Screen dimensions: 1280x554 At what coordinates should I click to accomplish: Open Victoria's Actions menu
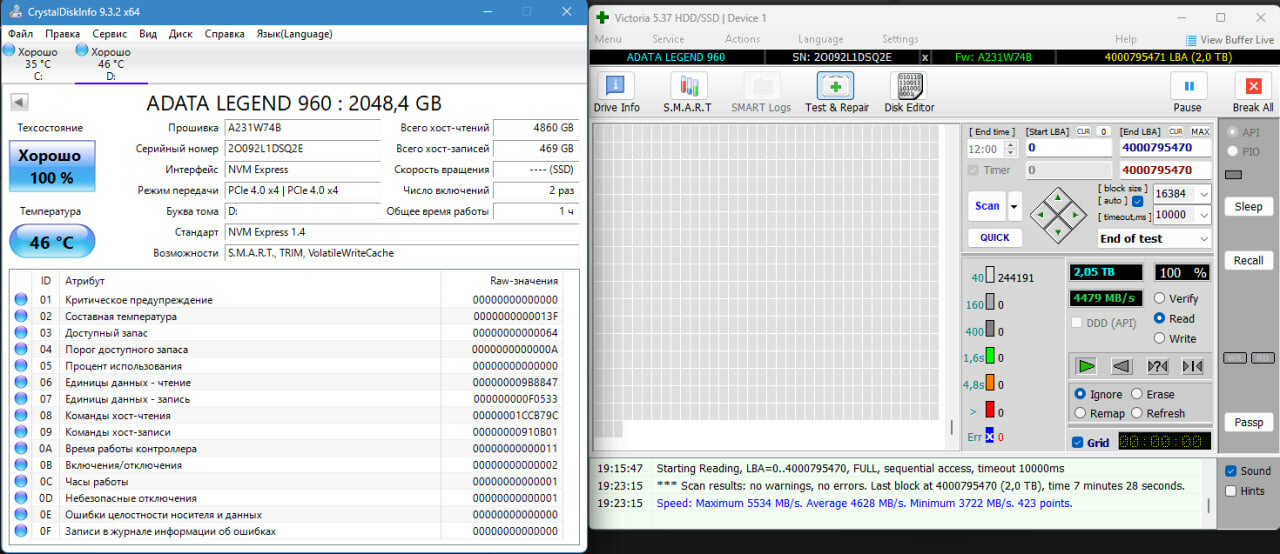[x=742, y=39]
